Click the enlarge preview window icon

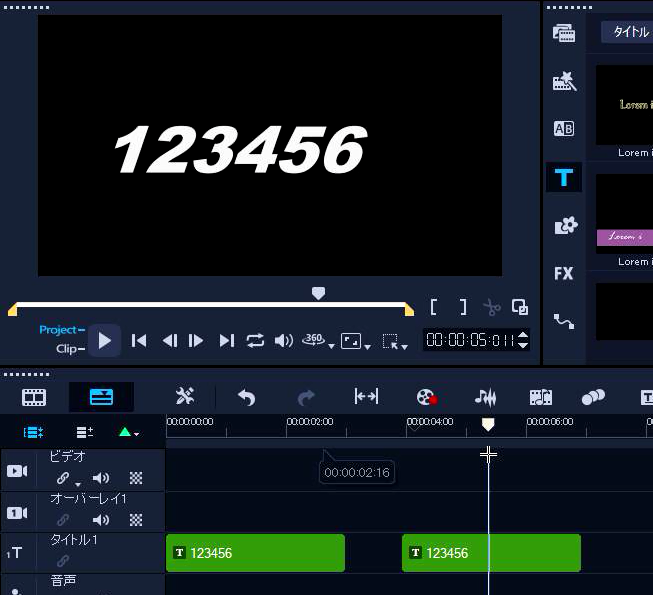pyautogui.click(x=520, y=307)
